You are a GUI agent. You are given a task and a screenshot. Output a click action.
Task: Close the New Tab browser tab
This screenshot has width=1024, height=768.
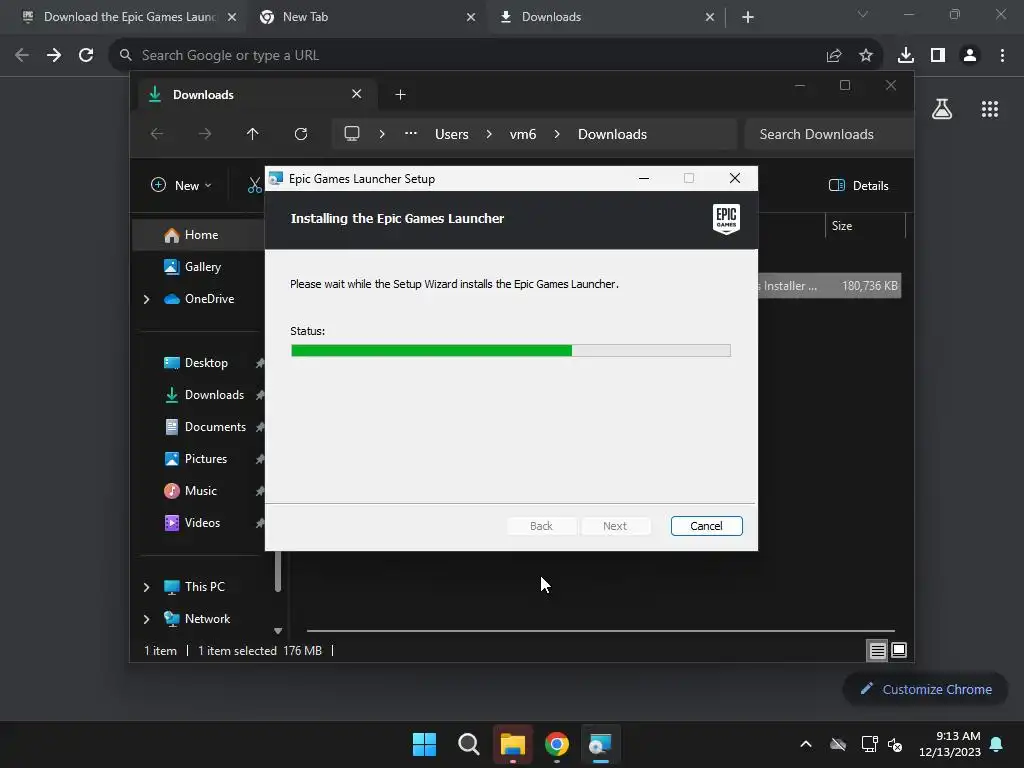point(471,17)
